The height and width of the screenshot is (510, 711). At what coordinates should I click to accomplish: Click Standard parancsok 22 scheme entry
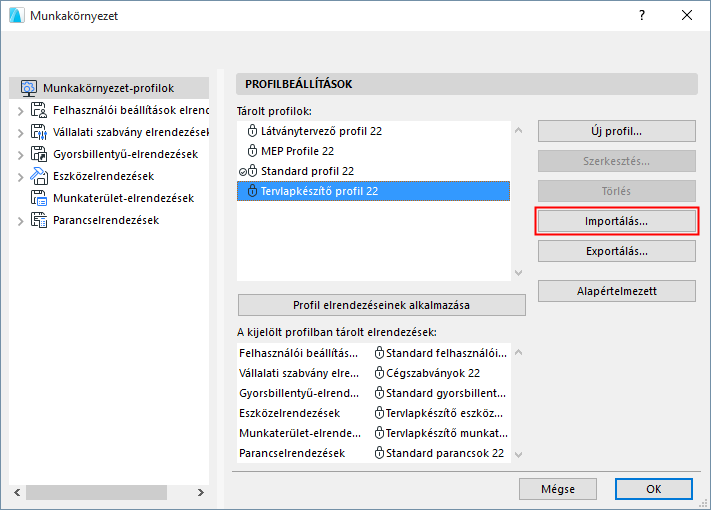pos(445,452)
